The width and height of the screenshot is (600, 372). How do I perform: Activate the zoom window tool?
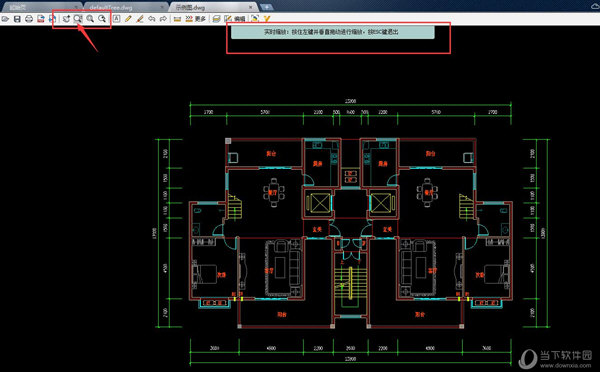[78, 19]
